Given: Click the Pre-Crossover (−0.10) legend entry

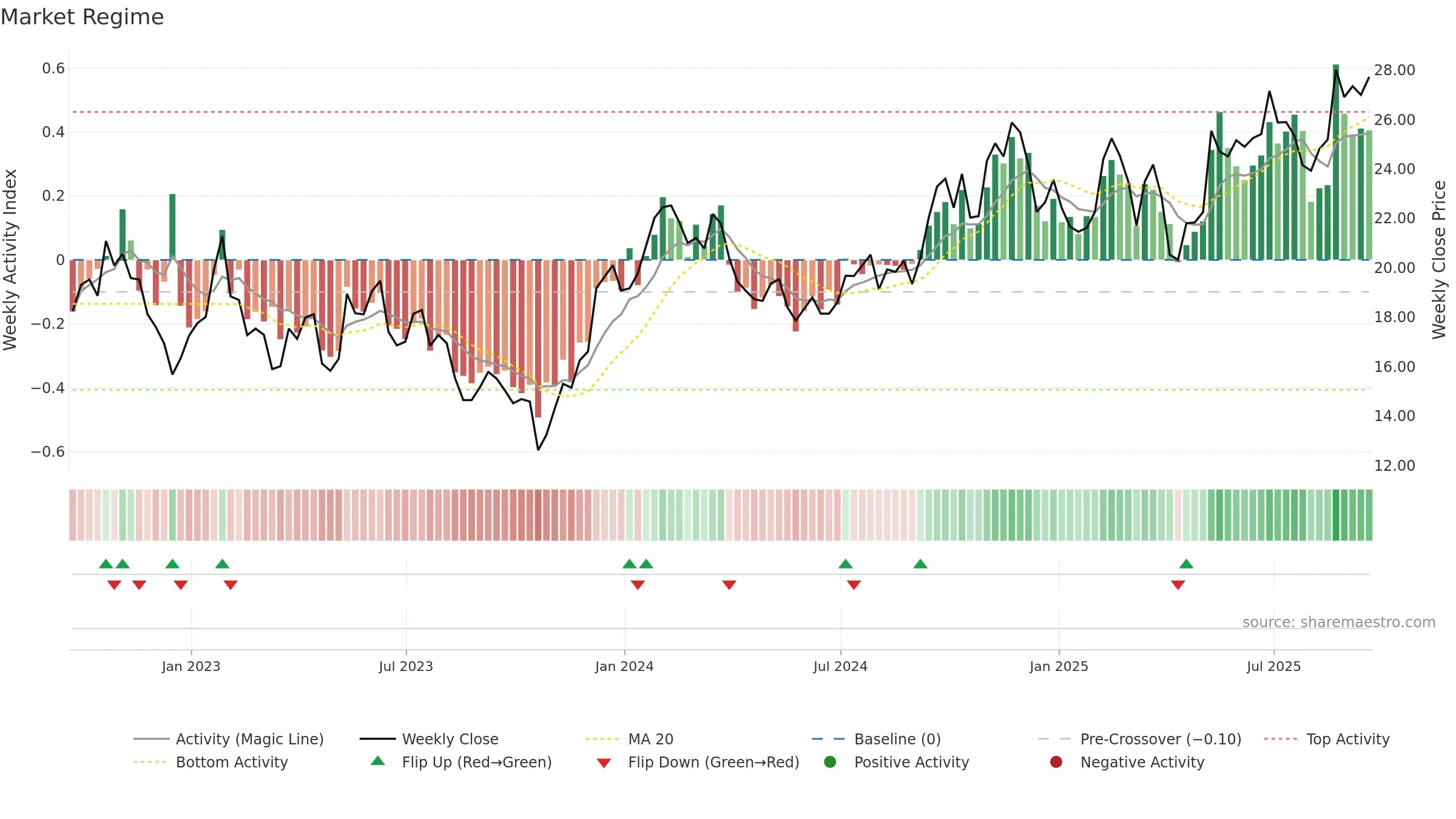Looking at the screenshot, I should point(1139,739).
